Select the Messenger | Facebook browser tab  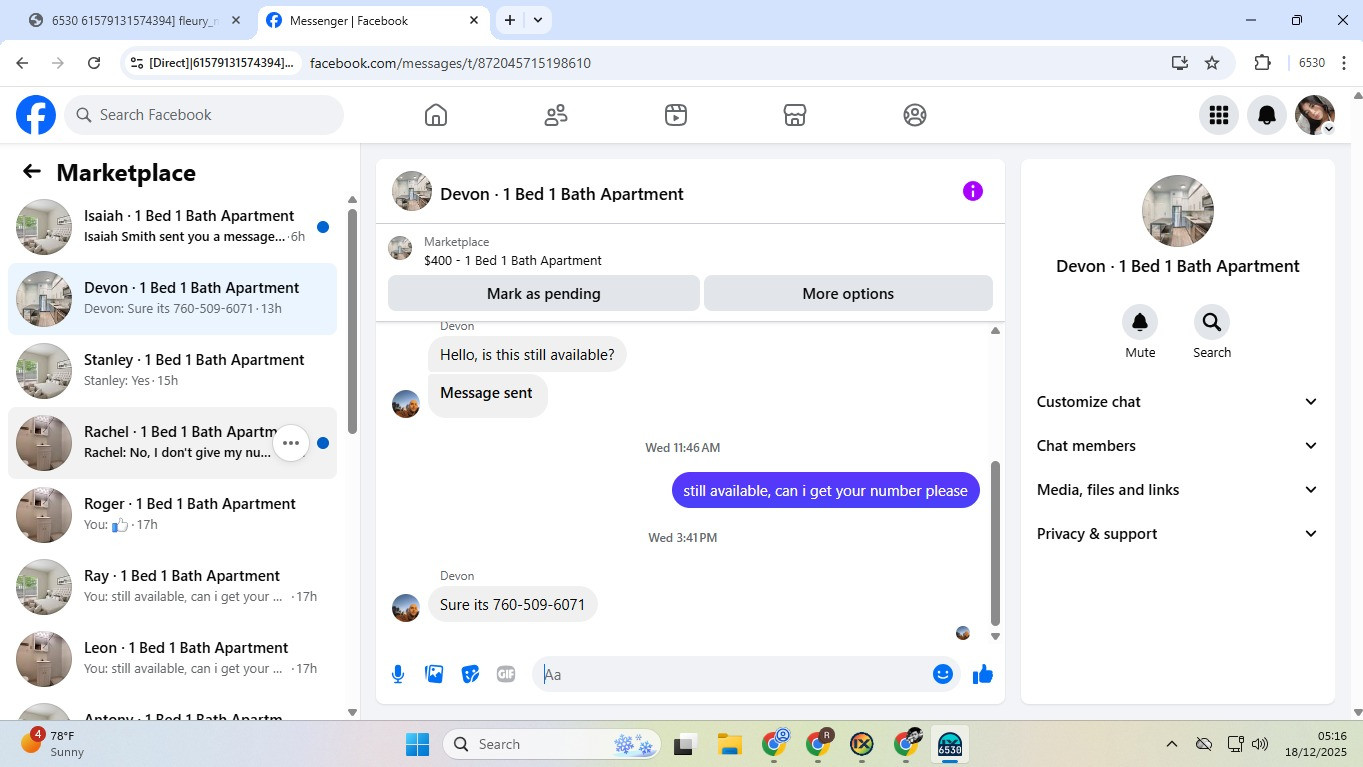point(372,20)
